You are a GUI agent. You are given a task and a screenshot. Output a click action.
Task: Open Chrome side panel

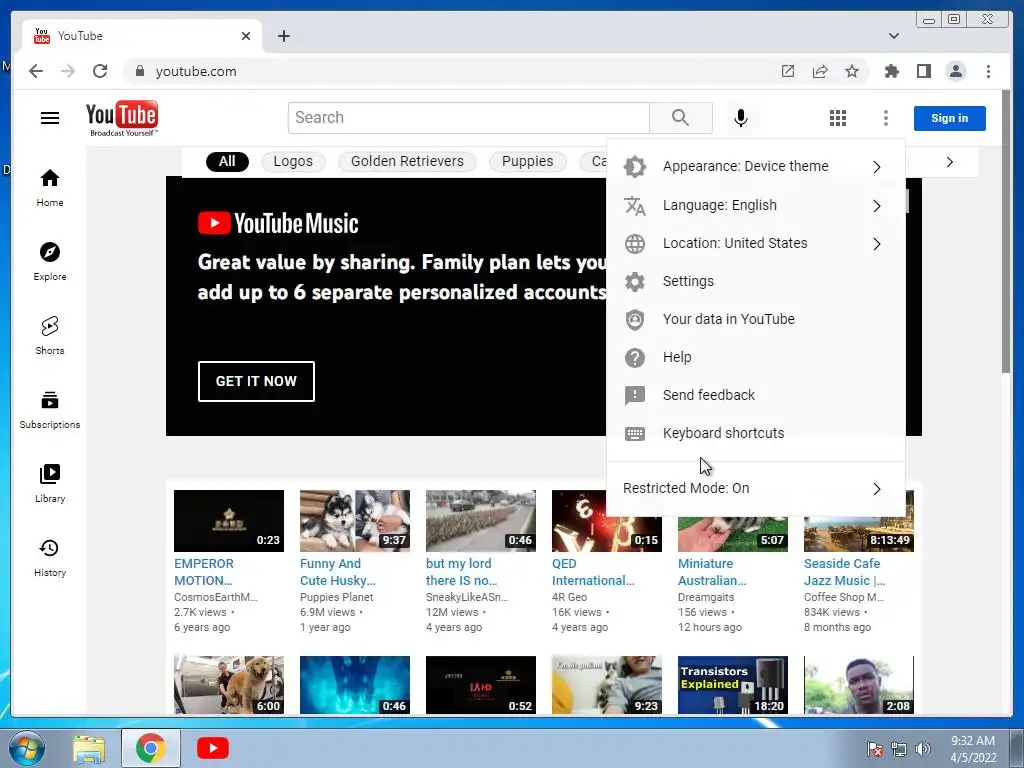[x=923, y=71]
